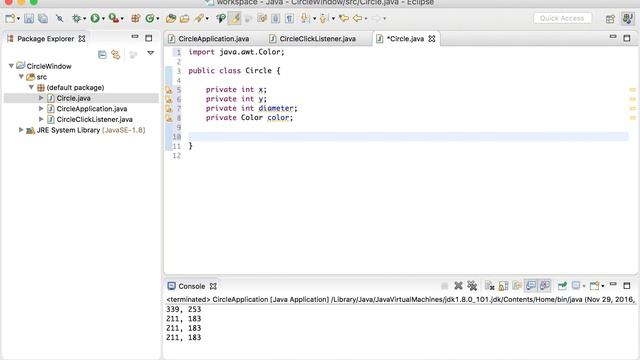640x360 pixels.
Task: Click the Back navigation arrow icon
Action: point(358,18)
